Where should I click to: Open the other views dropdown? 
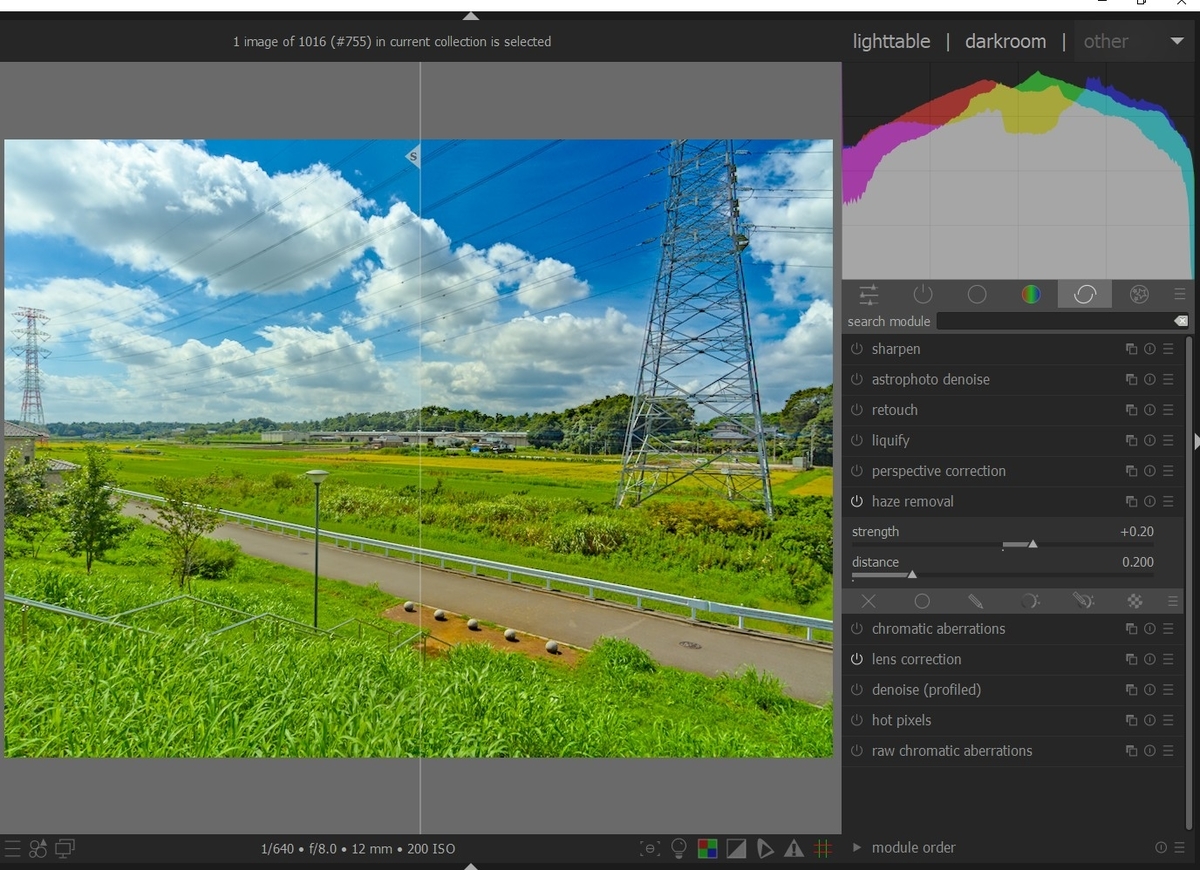point(1132,42)
